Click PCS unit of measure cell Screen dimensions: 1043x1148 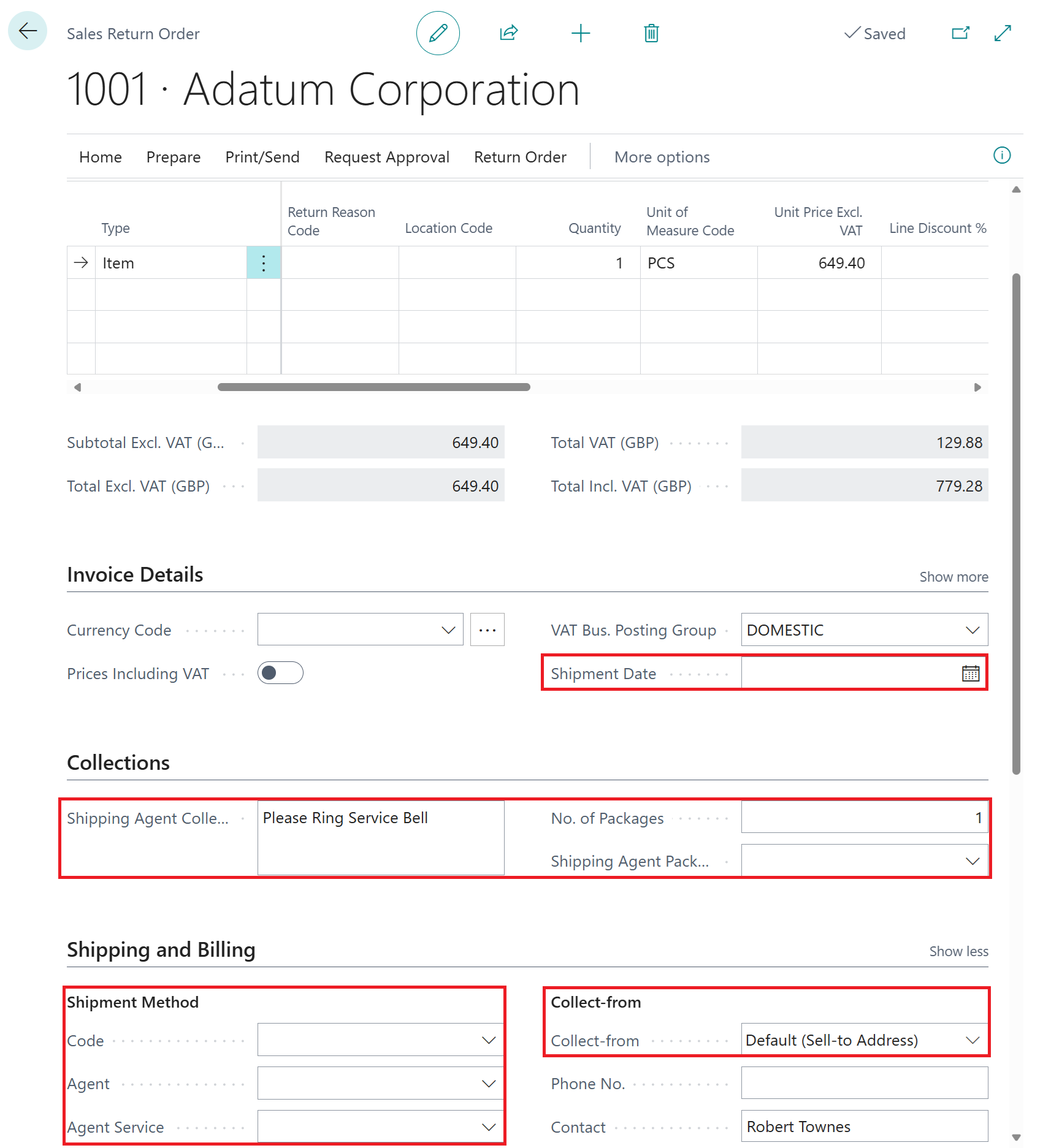[x=699, y=263]
